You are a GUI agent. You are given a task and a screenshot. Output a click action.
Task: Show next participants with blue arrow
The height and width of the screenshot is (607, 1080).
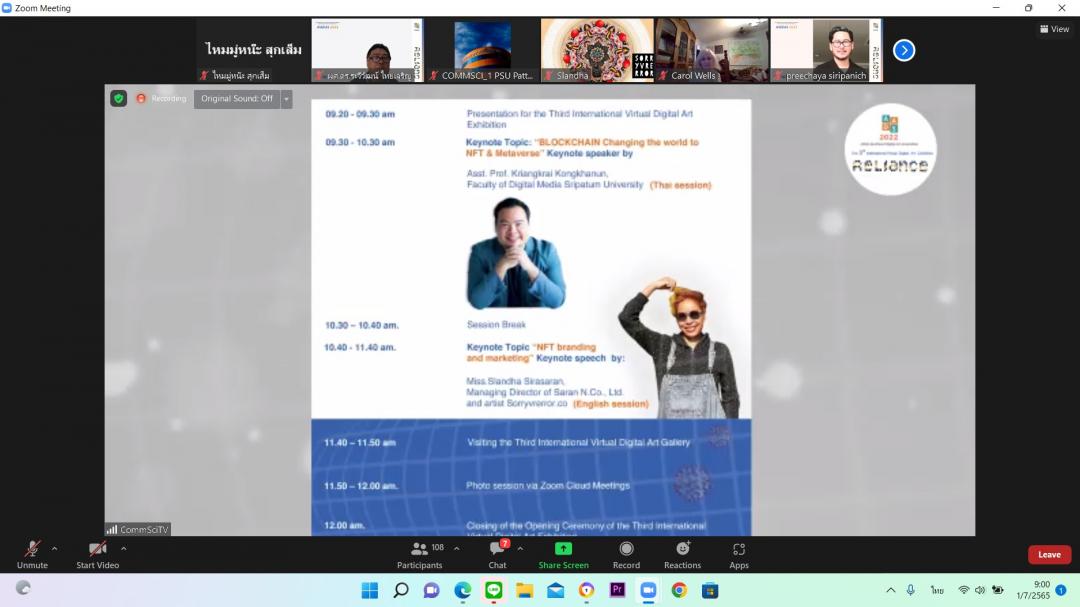point(904,50)
